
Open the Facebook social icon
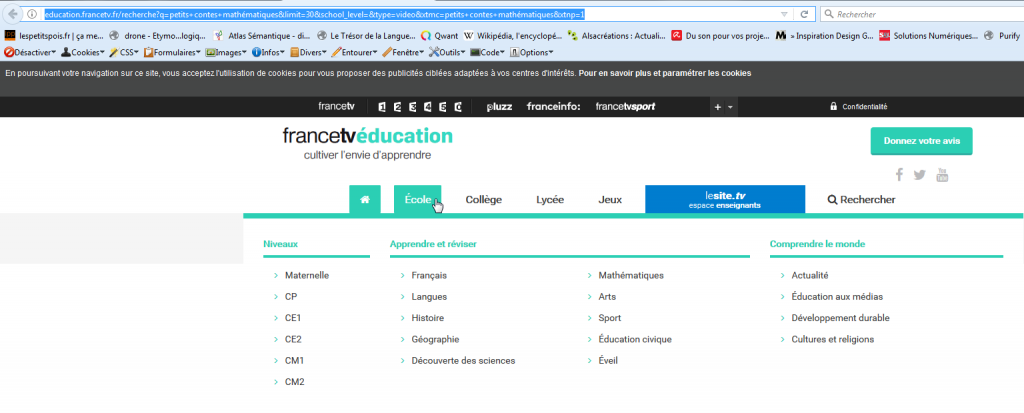(900, 175)
